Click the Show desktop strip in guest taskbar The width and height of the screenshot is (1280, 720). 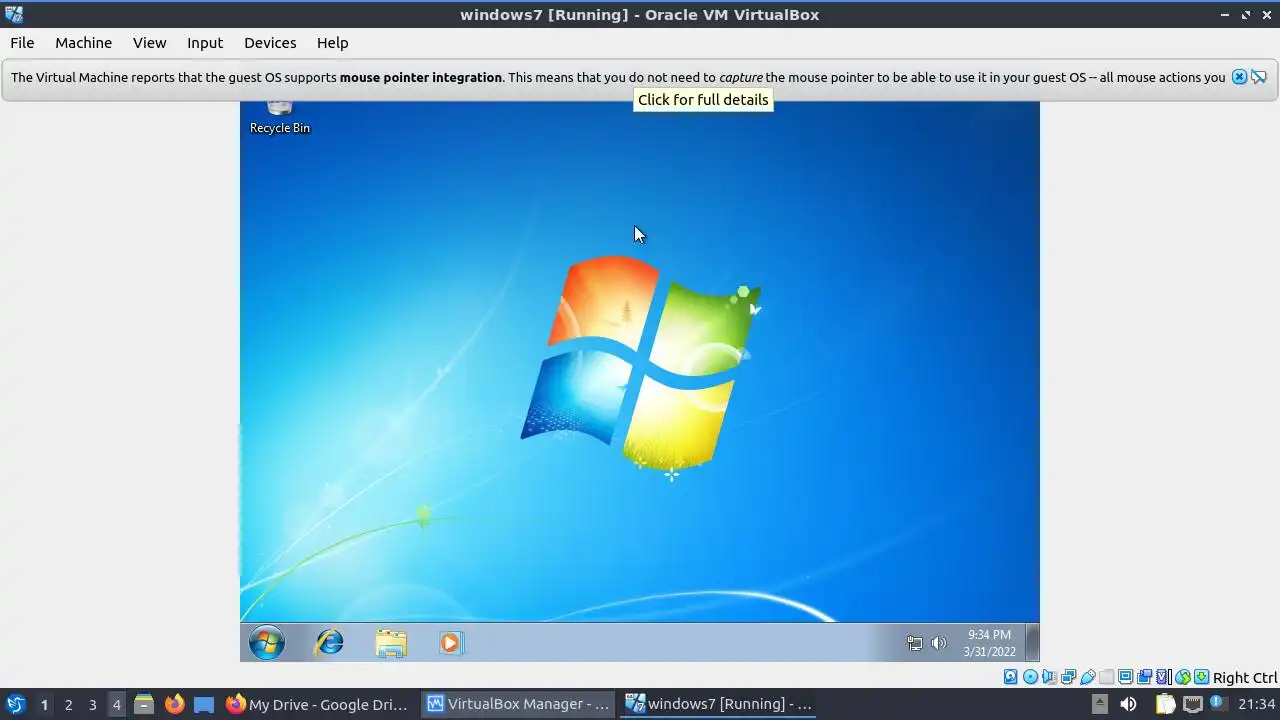pyautogui.click(x=1033, y=643)
